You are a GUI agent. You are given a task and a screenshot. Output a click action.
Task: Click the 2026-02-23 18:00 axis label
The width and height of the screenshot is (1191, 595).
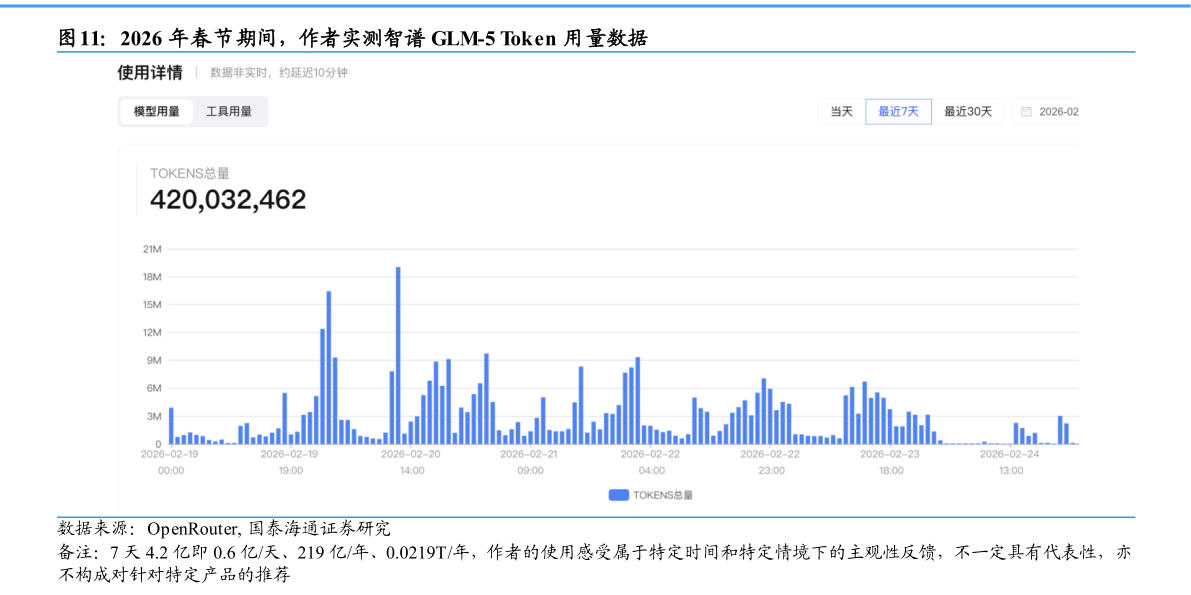[x=891, y=461]
